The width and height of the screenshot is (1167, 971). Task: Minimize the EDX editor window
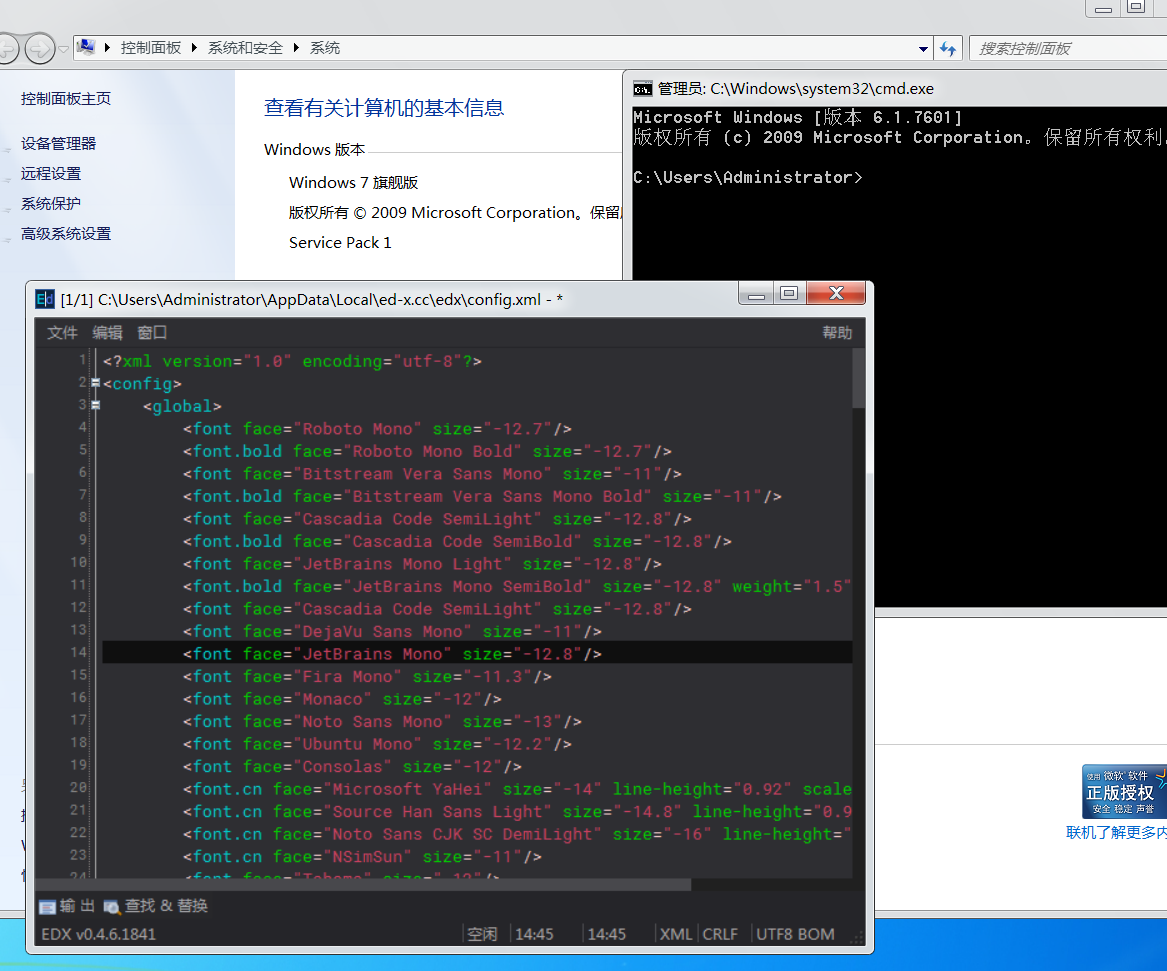(x=756, y=293)
